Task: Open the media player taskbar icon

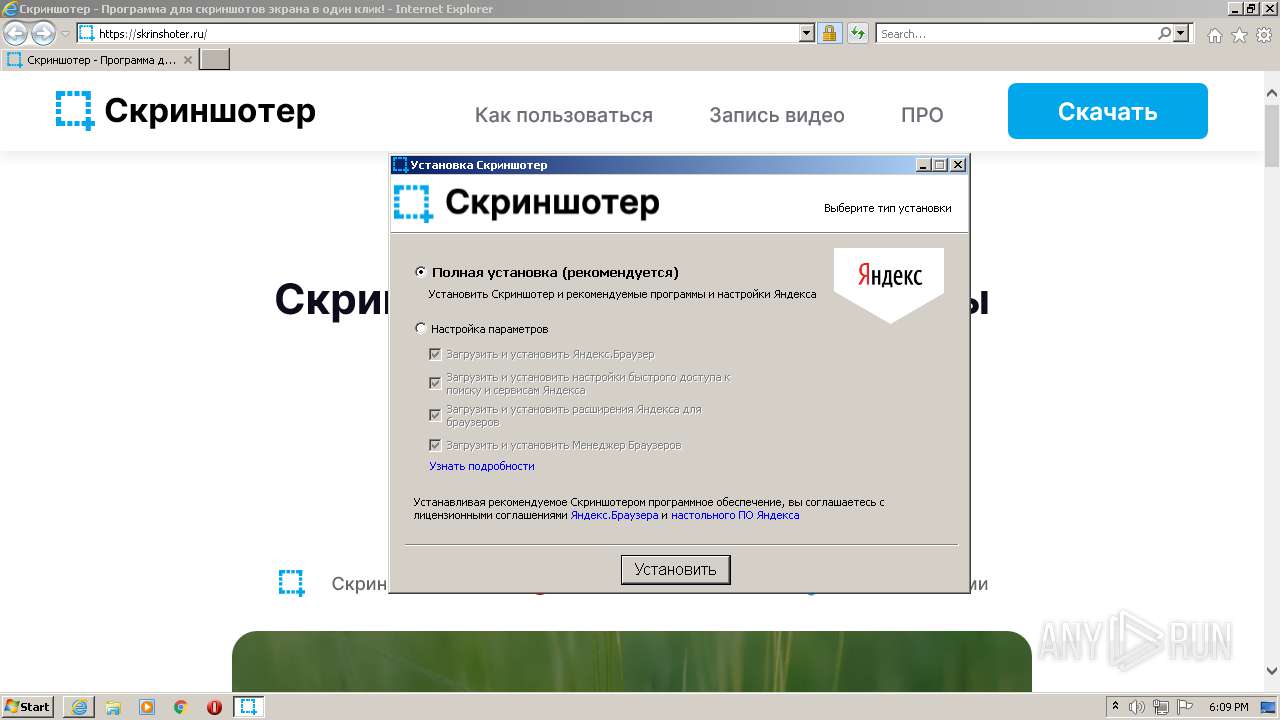Action: coord(147,707)
